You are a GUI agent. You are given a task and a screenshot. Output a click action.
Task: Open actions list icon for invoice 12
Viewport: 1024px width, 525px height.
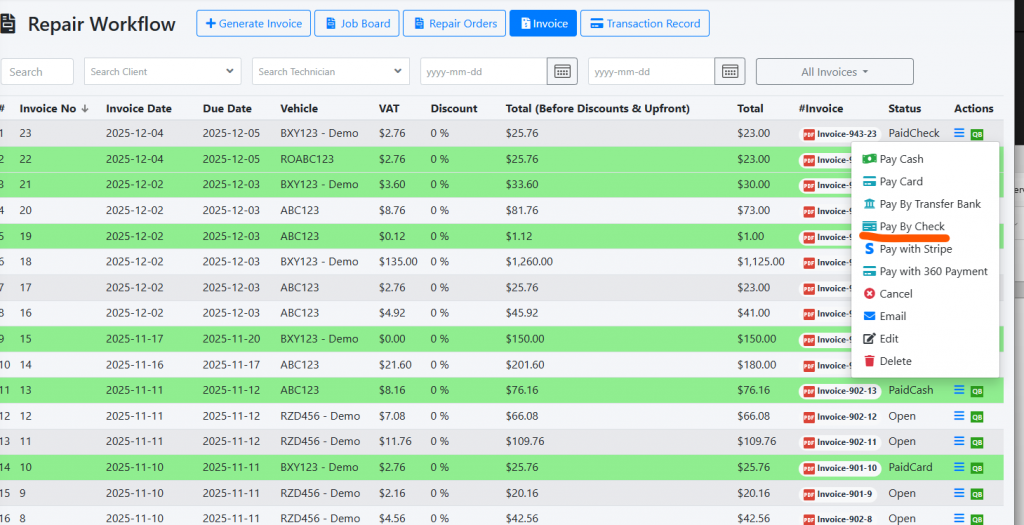(959, 416)
